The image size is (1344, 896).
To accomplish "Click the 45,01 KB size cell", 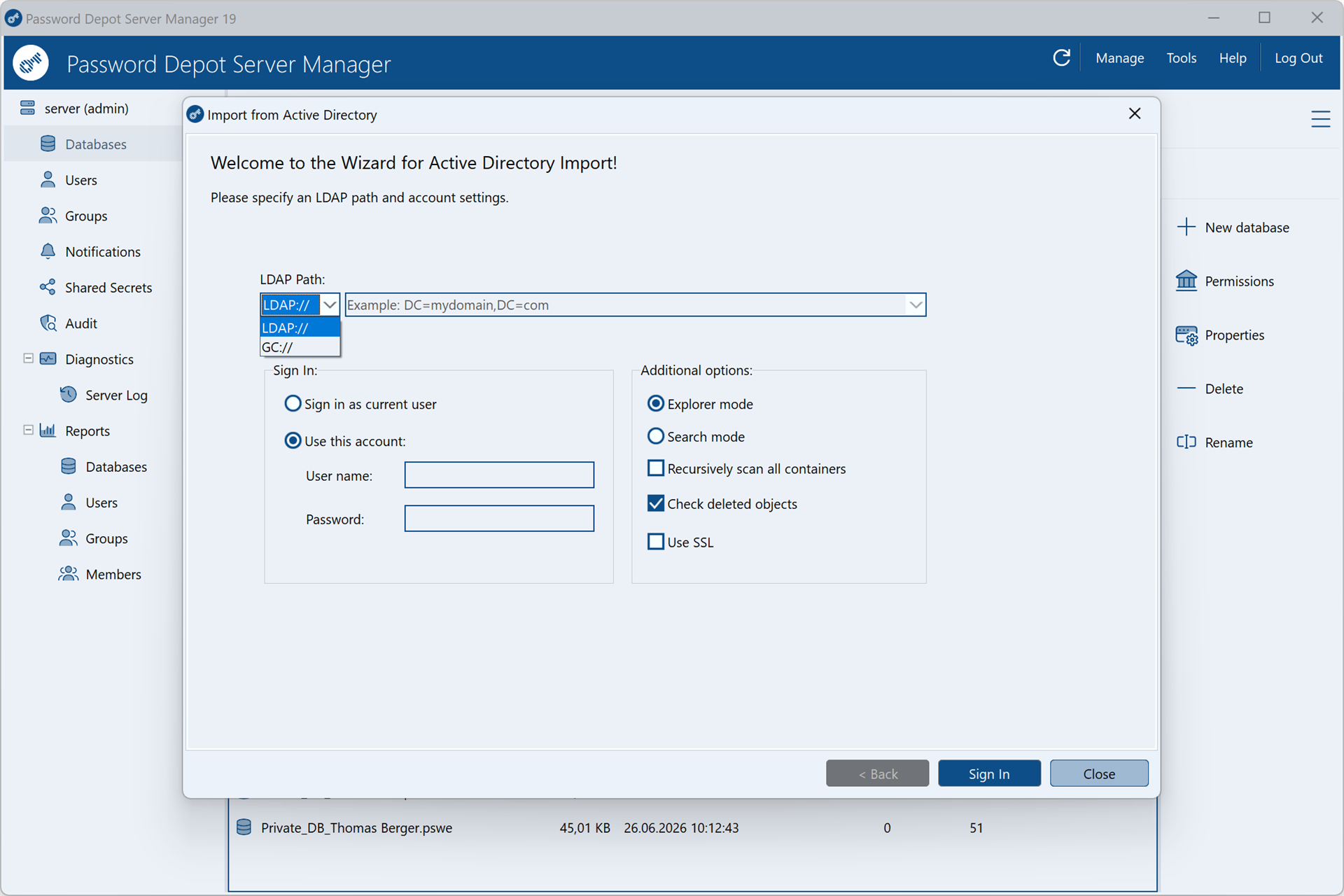I will (584, 827).
